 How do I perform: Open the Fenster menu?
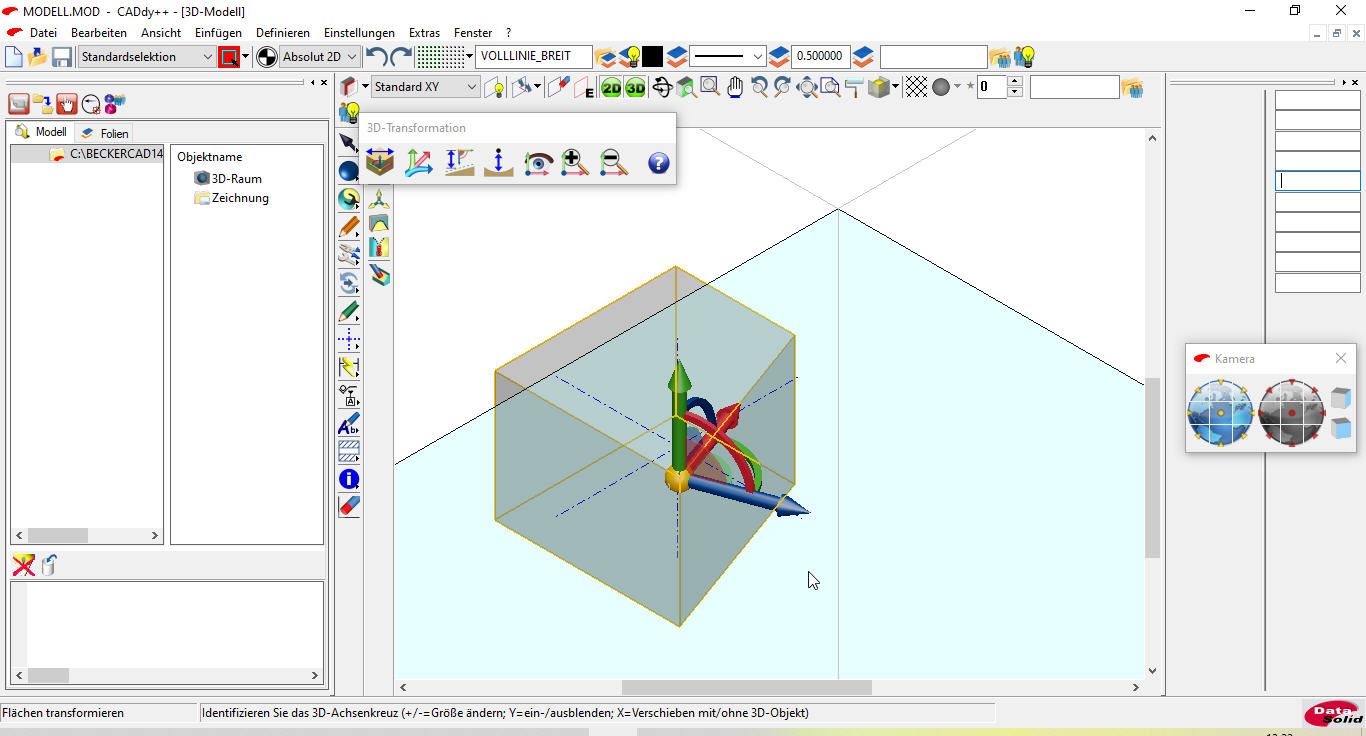(x=473, y=33)
